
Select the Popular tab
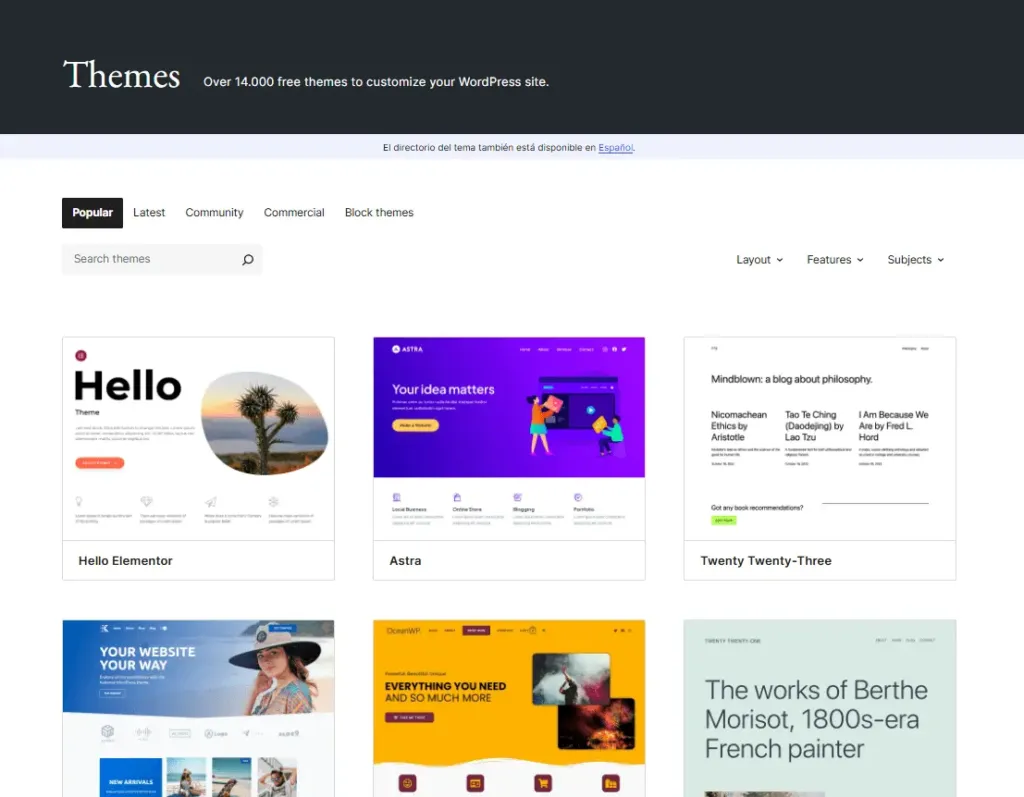tap(92, 213)
